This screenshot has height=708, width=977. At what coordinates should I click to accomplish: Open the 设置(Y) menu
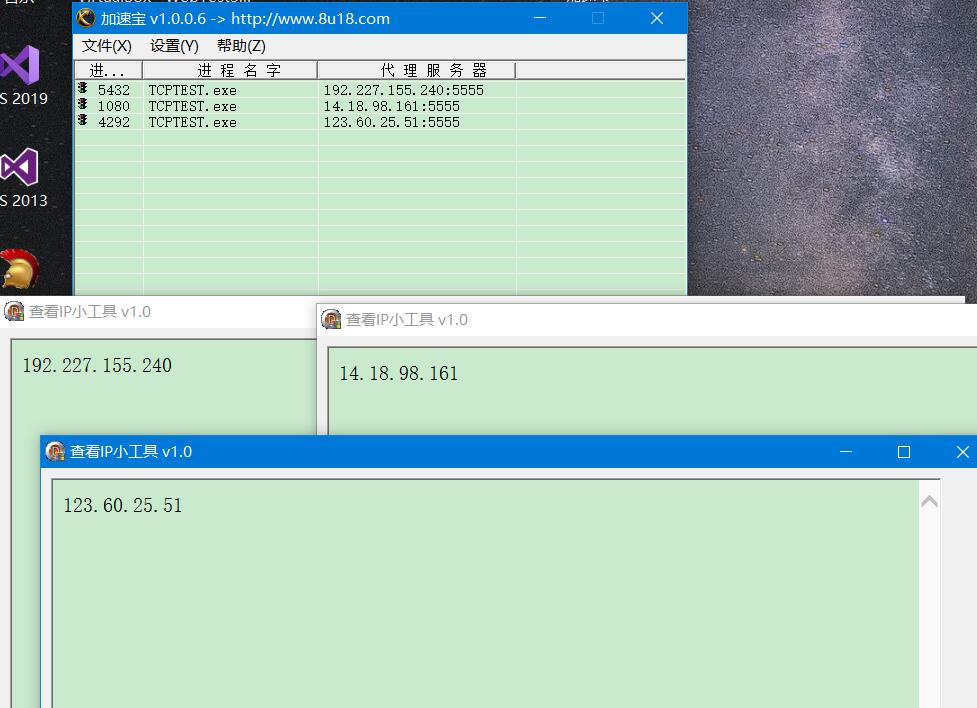pos(174,46)
